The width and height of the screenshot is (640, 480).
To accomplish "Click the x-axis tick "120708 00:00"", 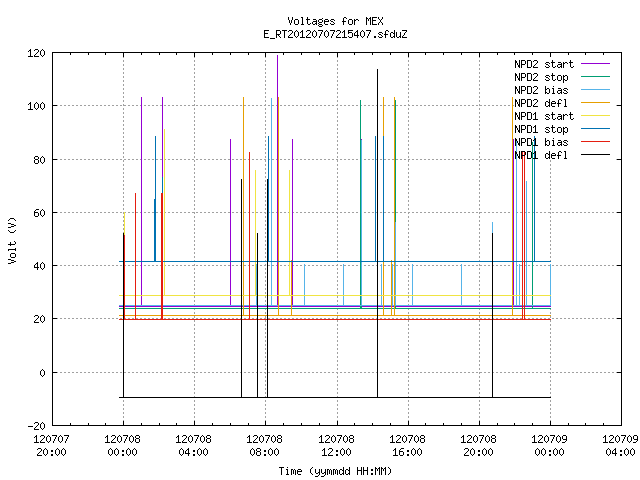I will (122, 446).
